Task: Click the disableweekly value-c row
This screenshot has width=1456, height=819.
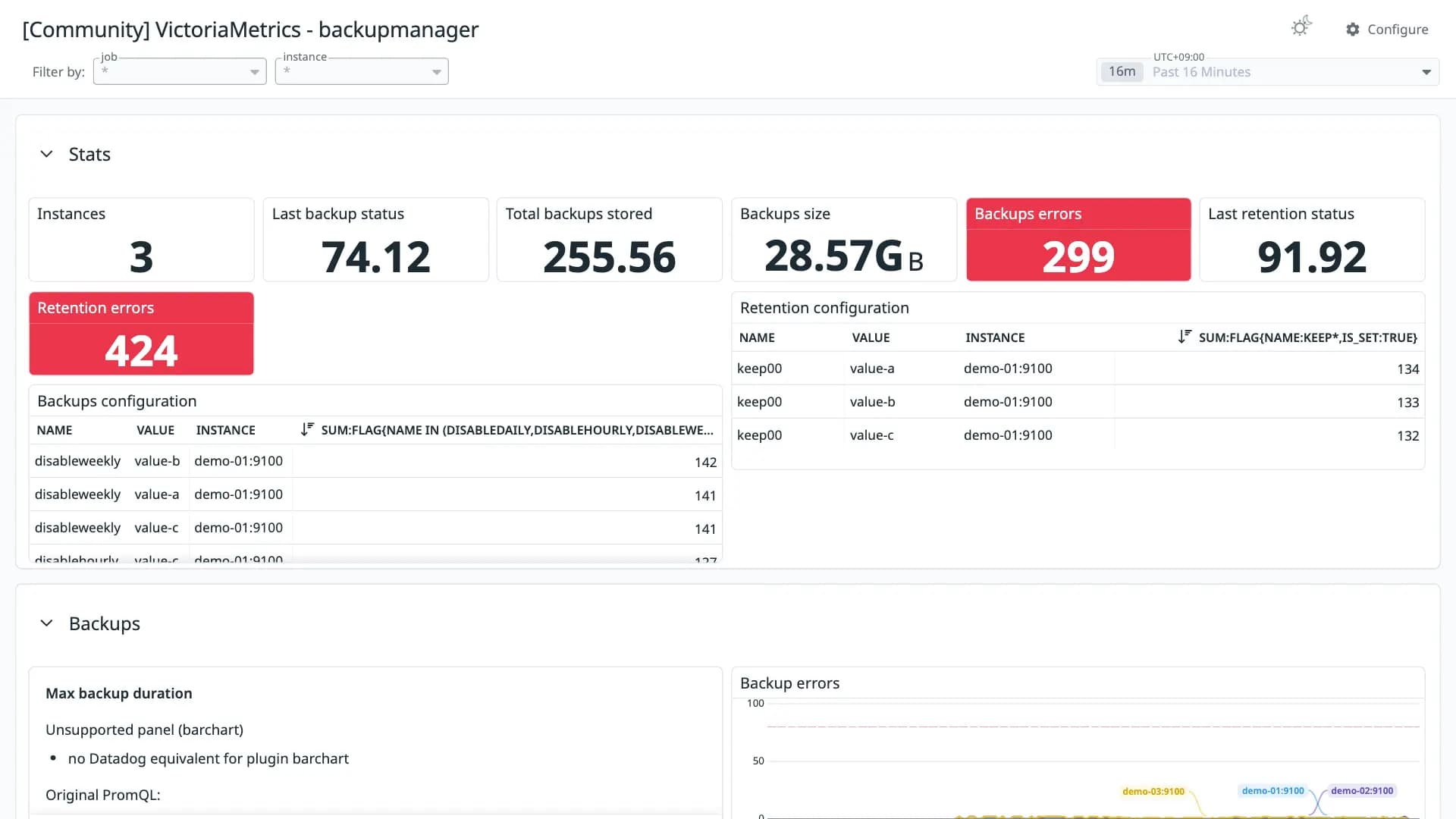Action: point(375,528)
